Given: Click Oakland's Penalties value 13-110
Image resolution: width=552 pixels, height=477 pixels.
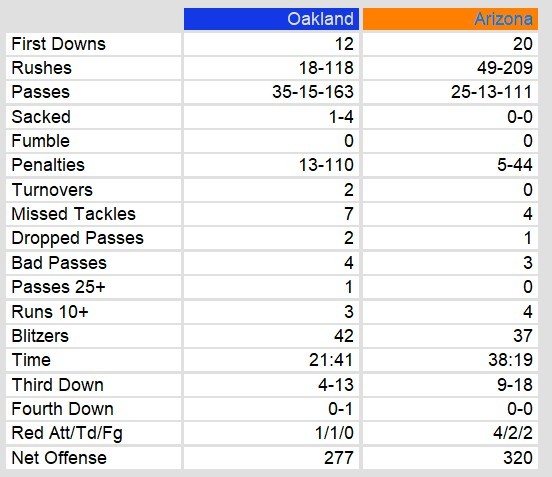Looking at the screenshot, I should click(326, 165).
